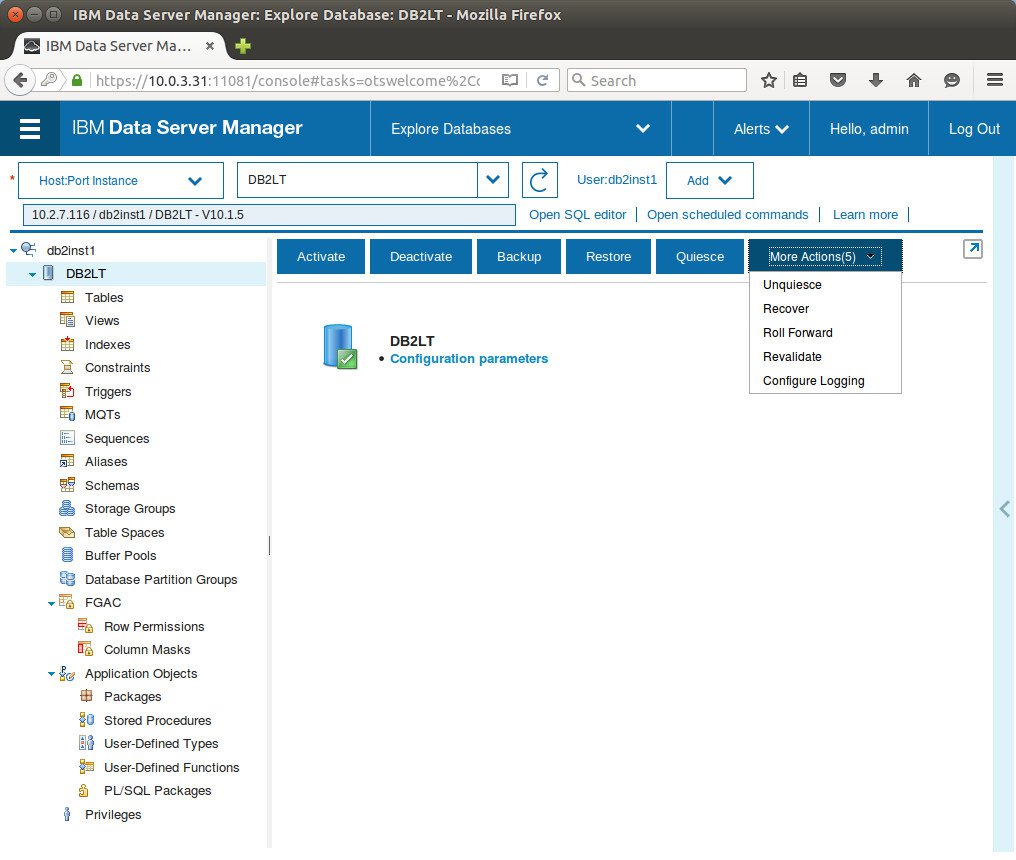Click the Triggers tree icon
Viewport: 1016px width, 860px height.
[67, 391]
